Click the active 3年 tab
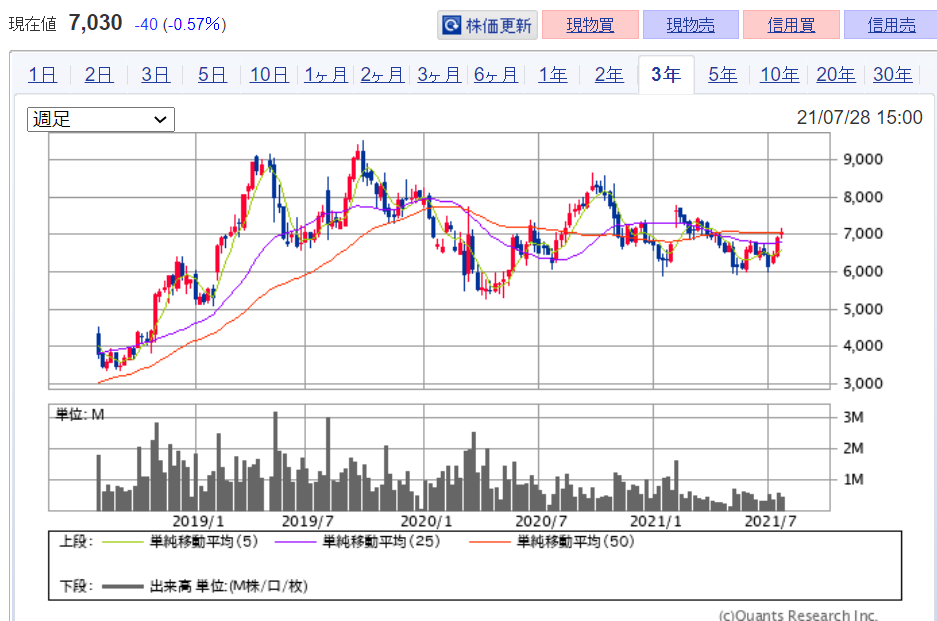The width and height of the screenshot is (937, 621). (666, 75)
